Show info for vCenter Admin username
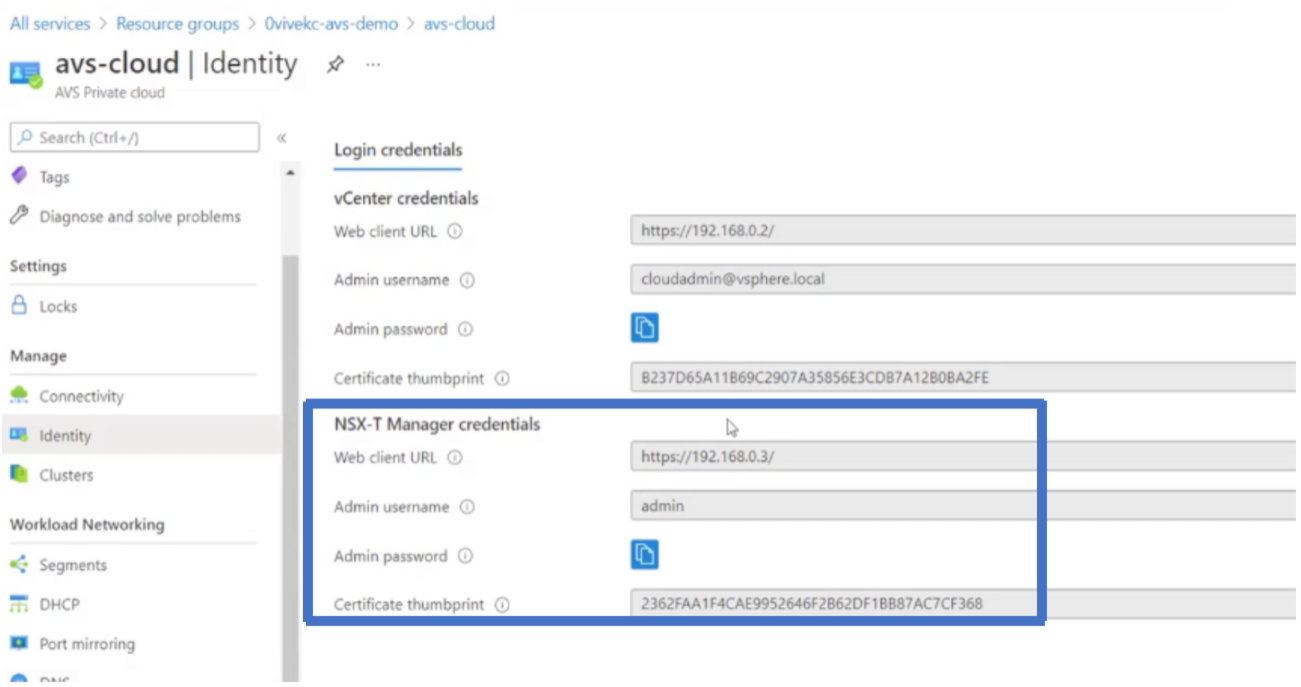Viewport: 1301px width, 687px height. (467, 281)
